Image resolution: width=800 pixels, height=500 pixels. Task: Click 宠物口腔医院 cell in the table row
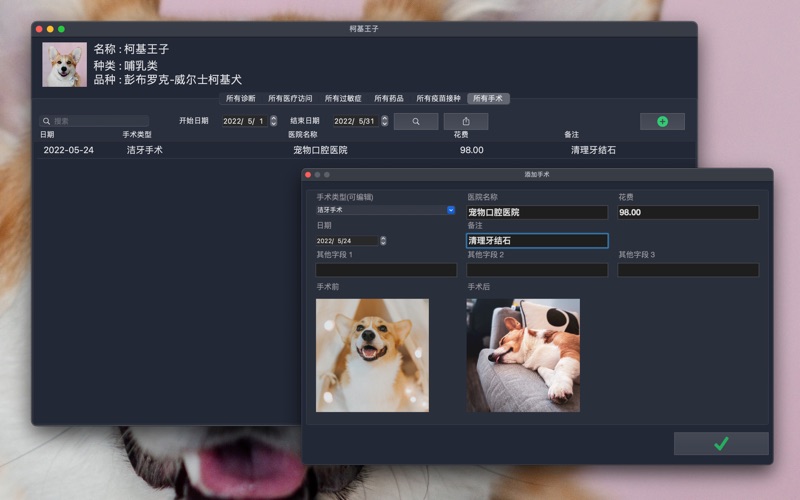pyautogui.click(x=320, y=150)
